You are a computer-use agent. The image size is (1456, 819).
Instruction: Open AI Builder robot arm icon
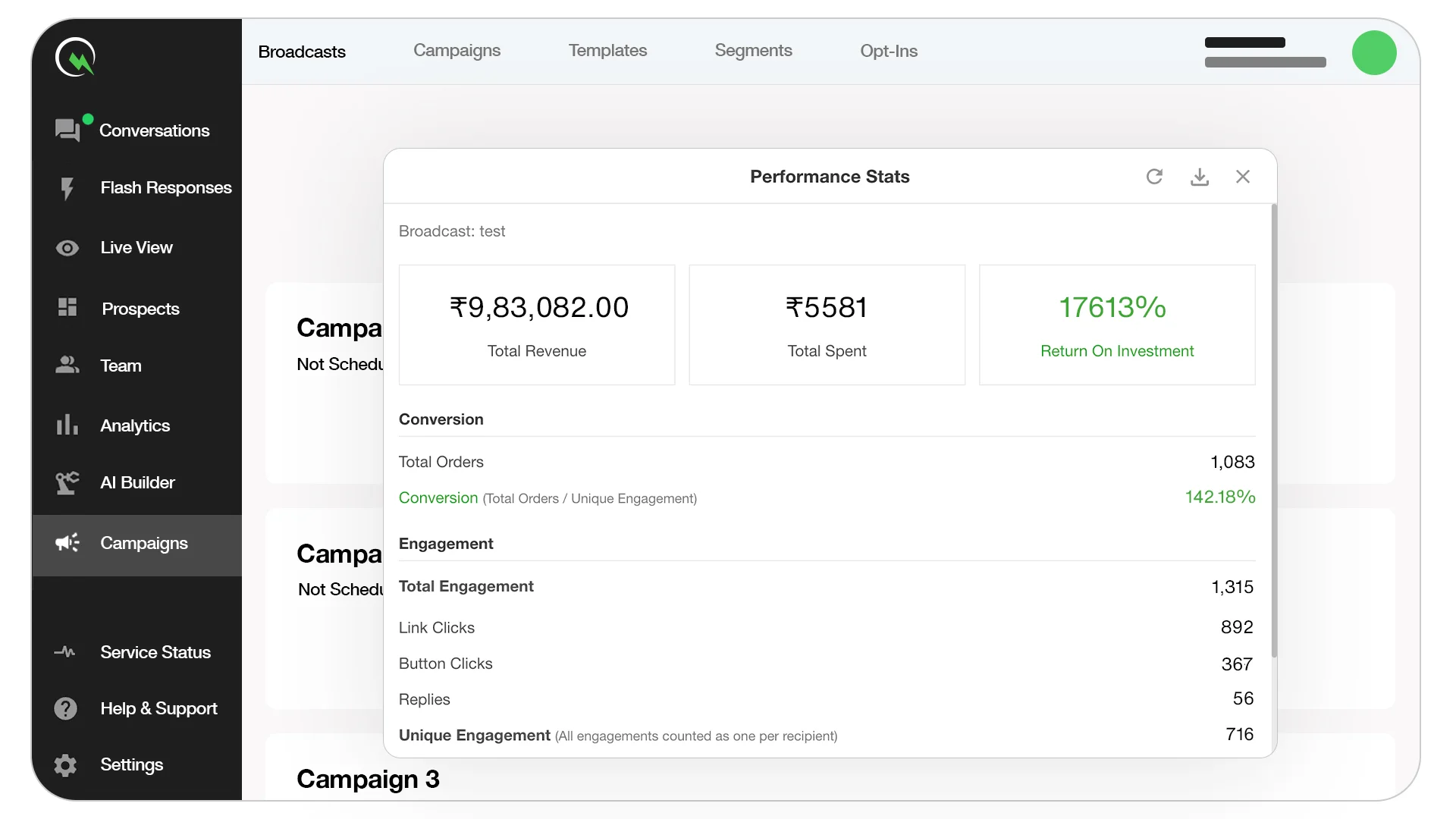tap(67, 482)
